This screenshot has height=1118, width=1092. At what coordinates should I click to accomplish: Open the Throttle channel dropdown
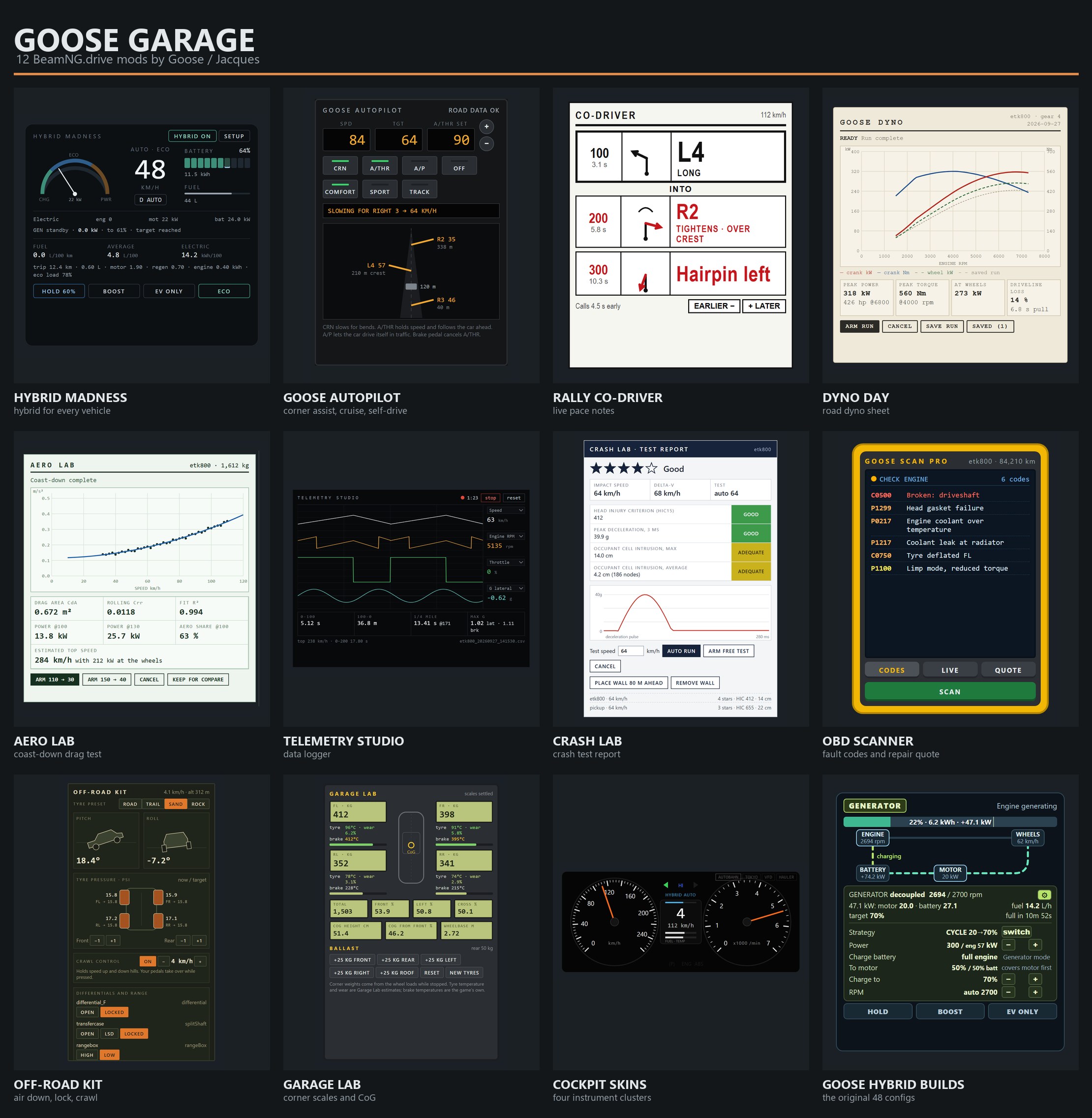506,562
